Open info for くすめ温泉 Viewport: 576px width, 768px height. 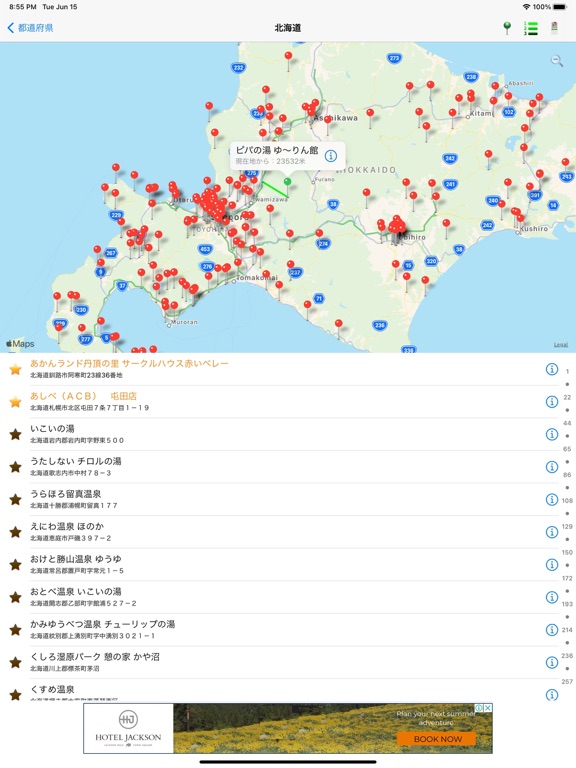coord(552,695)
